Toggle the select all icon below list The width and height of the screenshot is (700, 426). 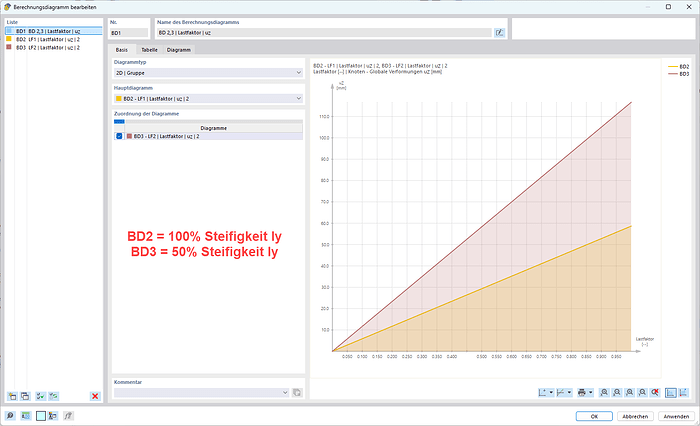click(x=41, y=397)
